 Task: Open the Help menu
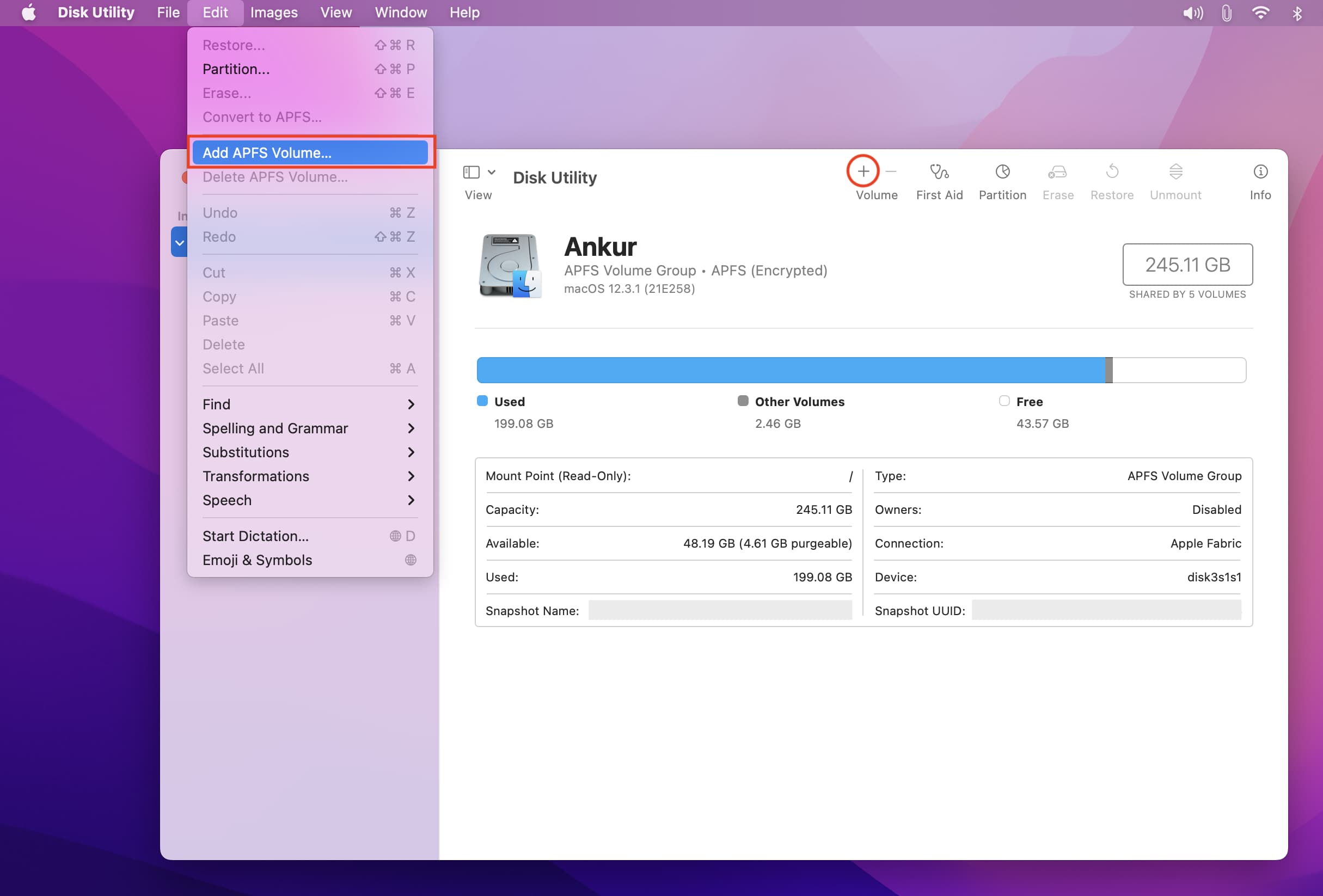coord(464,13)
